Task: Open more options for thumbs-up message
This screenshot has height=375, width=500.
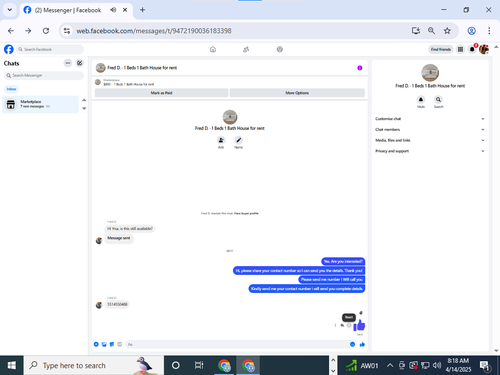Action: coord(335,325)
